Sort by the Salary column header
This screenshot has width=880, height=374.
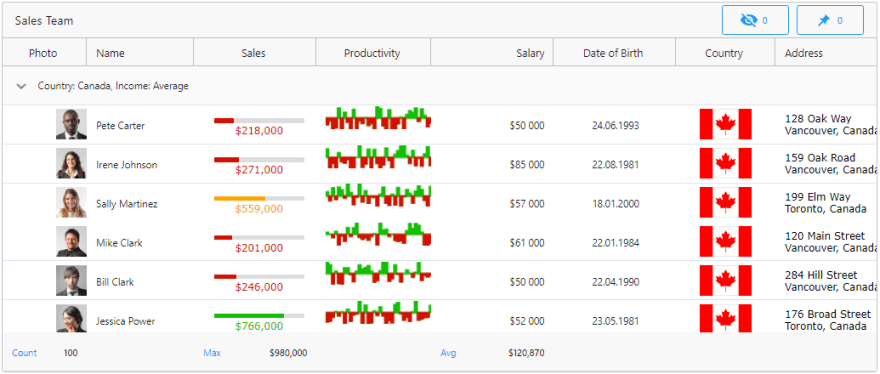point(492,53)
